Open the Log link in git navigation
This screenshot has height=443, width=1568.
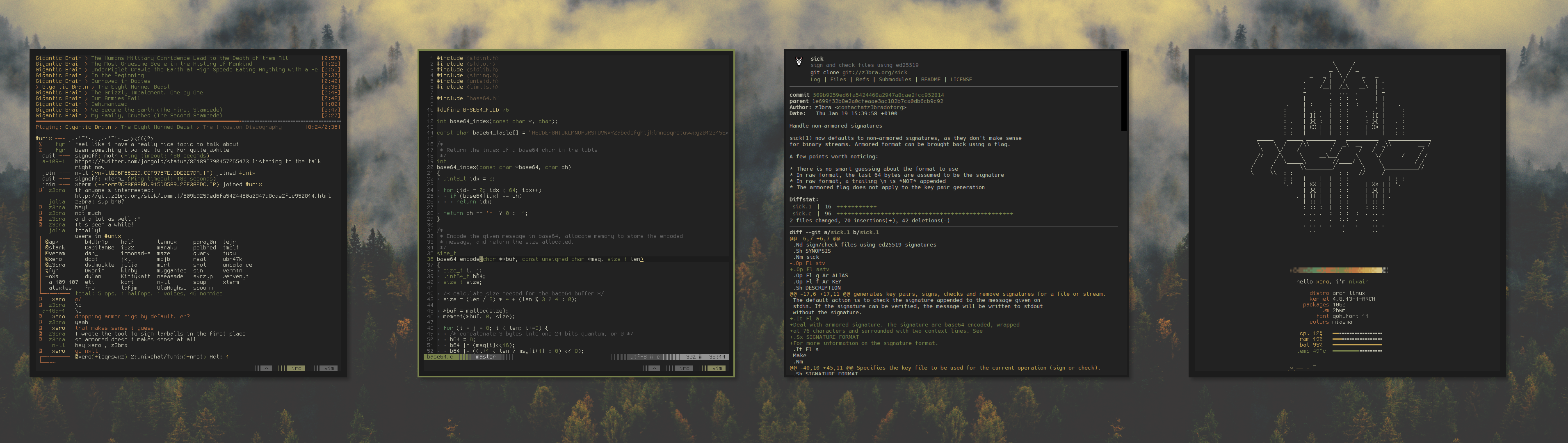(815, 80)
